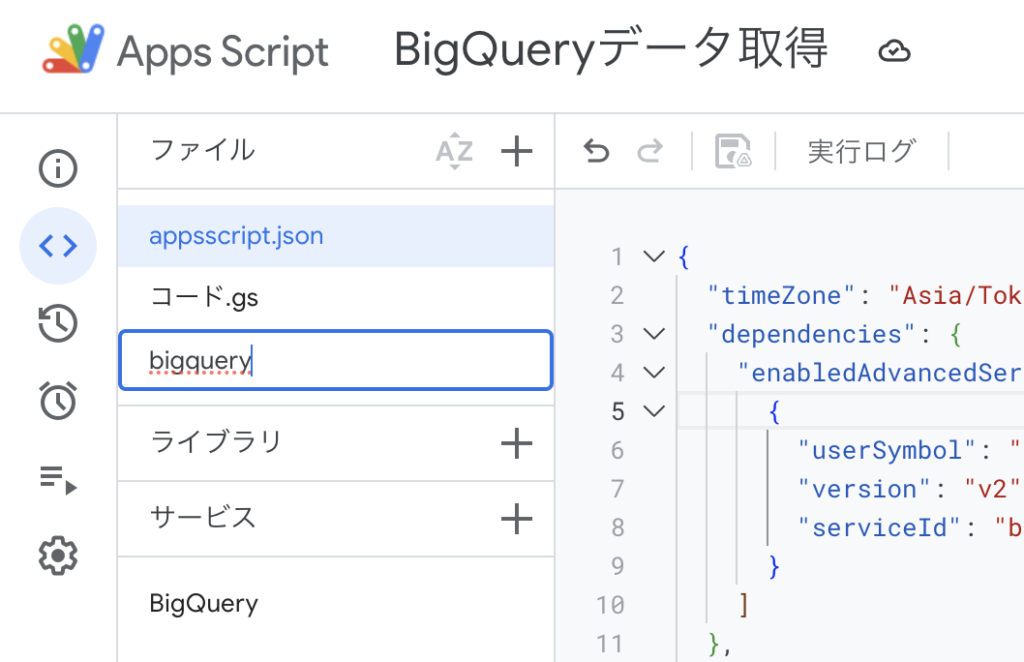Click the サービス section header

click(x=202, y=518)
